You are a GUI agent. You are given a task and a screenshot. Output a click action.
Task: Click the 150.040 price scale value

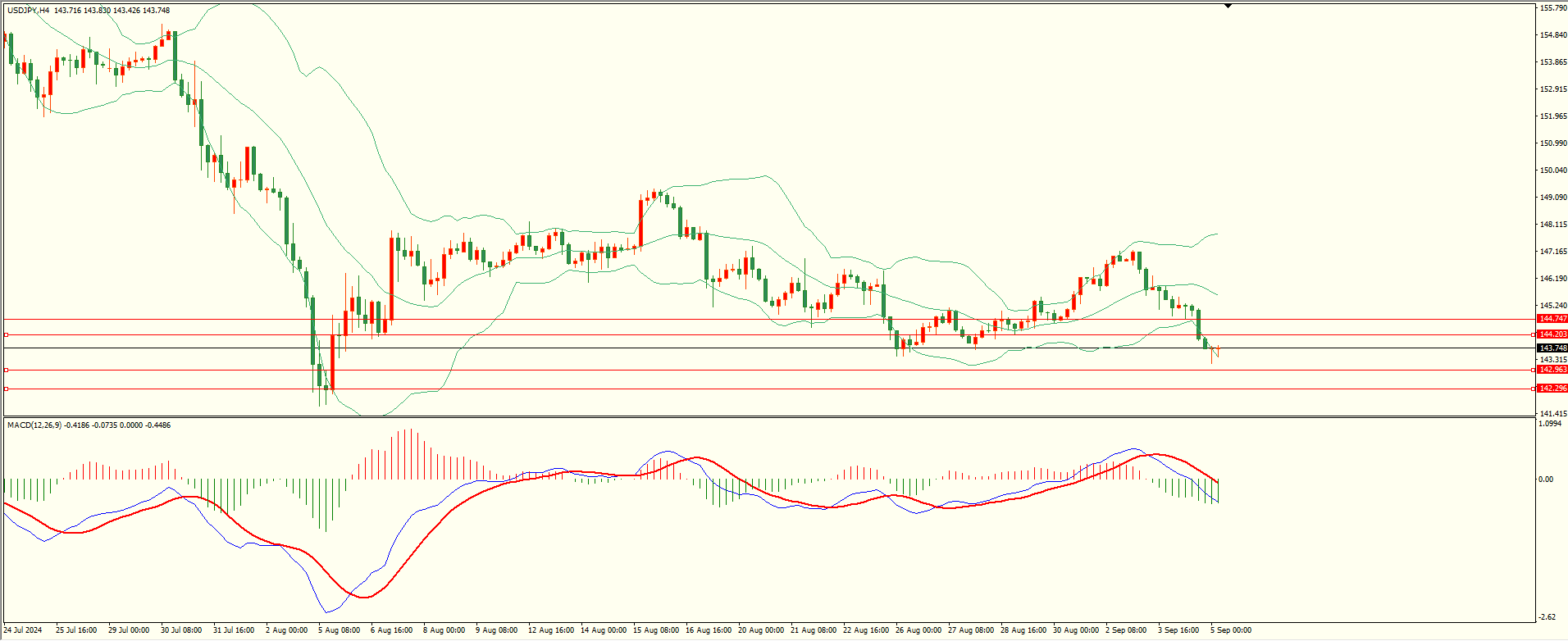(1553, 170)
